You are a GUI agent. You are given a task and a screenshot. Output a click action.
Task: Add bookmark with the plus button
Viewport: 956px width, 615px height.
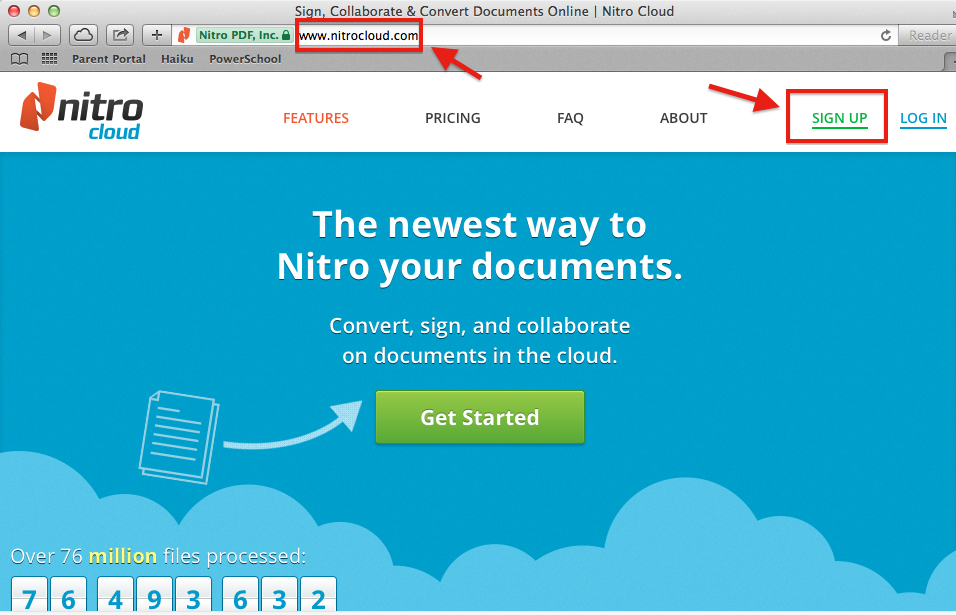(157, 35)
